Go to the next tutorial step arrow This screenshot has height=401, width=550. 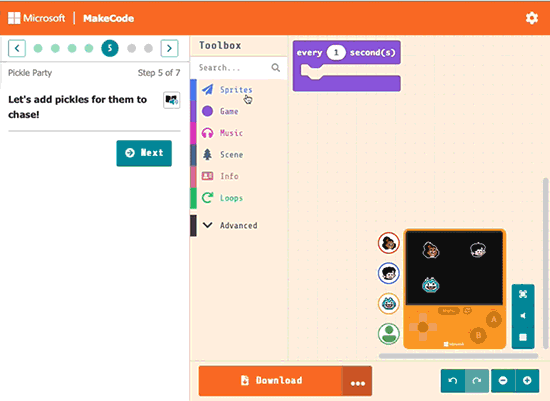point(169,48)
